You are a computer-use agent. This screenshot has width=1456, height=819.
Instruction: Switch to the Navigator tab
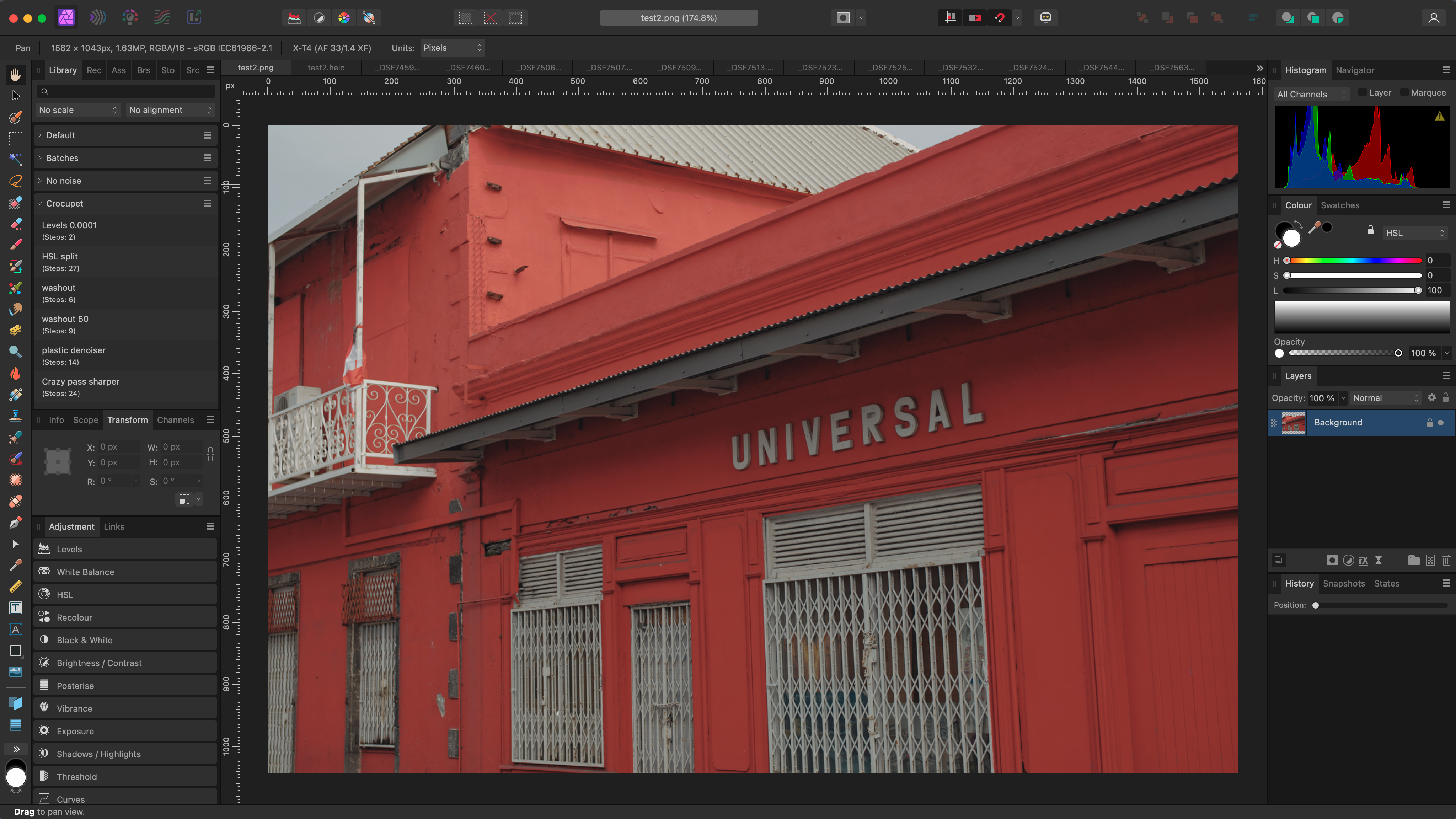(x=1354, y=70)
